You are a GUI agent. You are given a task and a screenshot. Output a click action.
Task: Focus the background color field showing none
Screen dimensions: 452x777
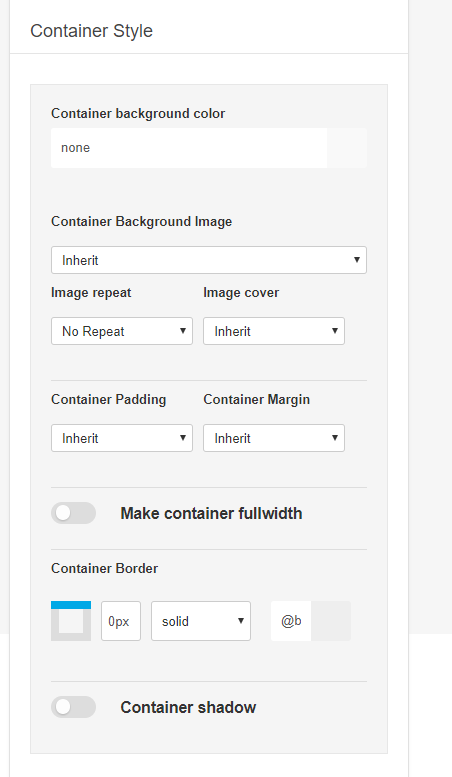(189, 148)
